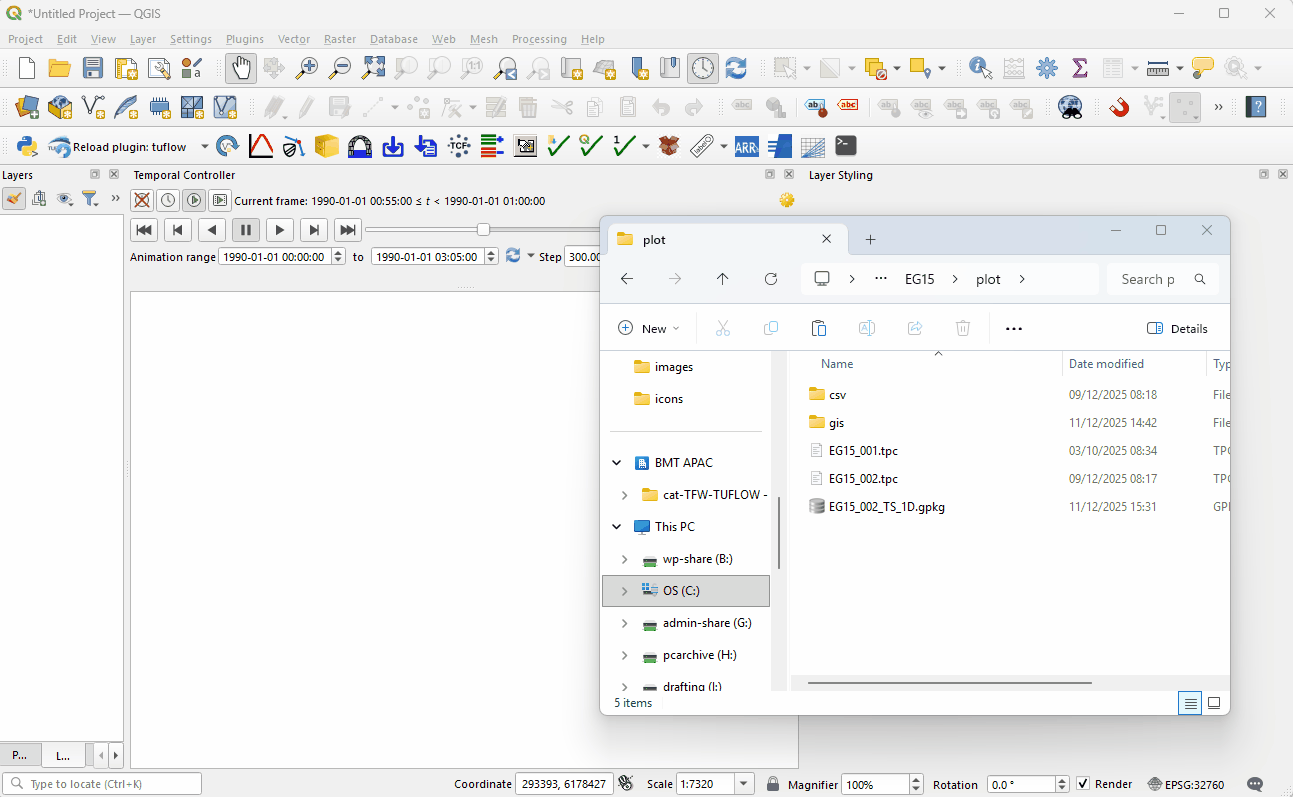1293x797 pixels.
Task: Select the EG15_002_TS_1D.gpkg file
Action: (886, 507)
